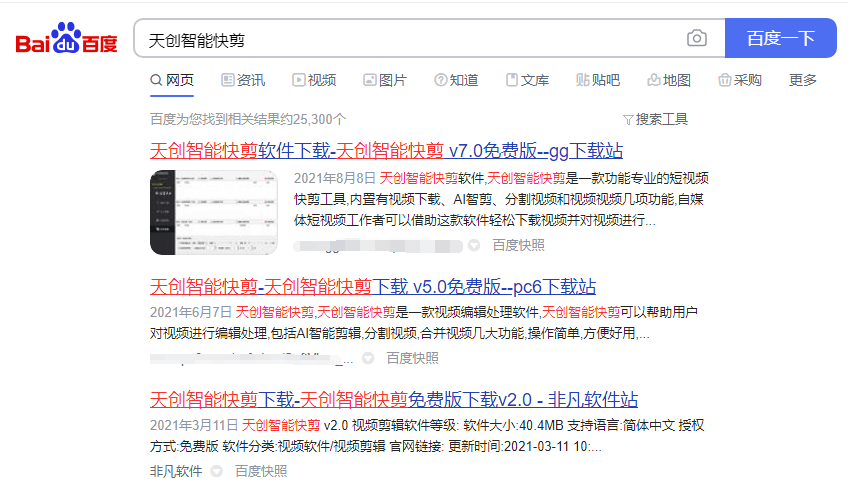This screenshot has width=848, height=491.
Task: Open camera image search icon
Action: [697, 38]
